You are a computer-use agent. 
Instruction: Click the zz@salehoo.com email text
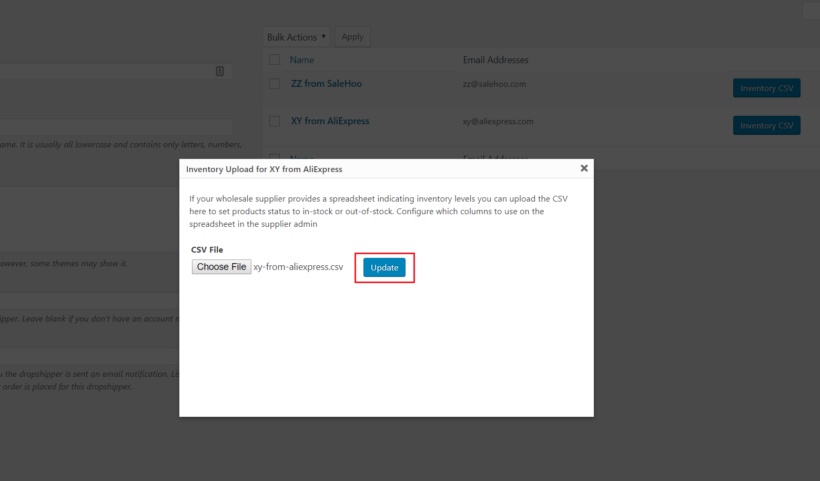494,84
